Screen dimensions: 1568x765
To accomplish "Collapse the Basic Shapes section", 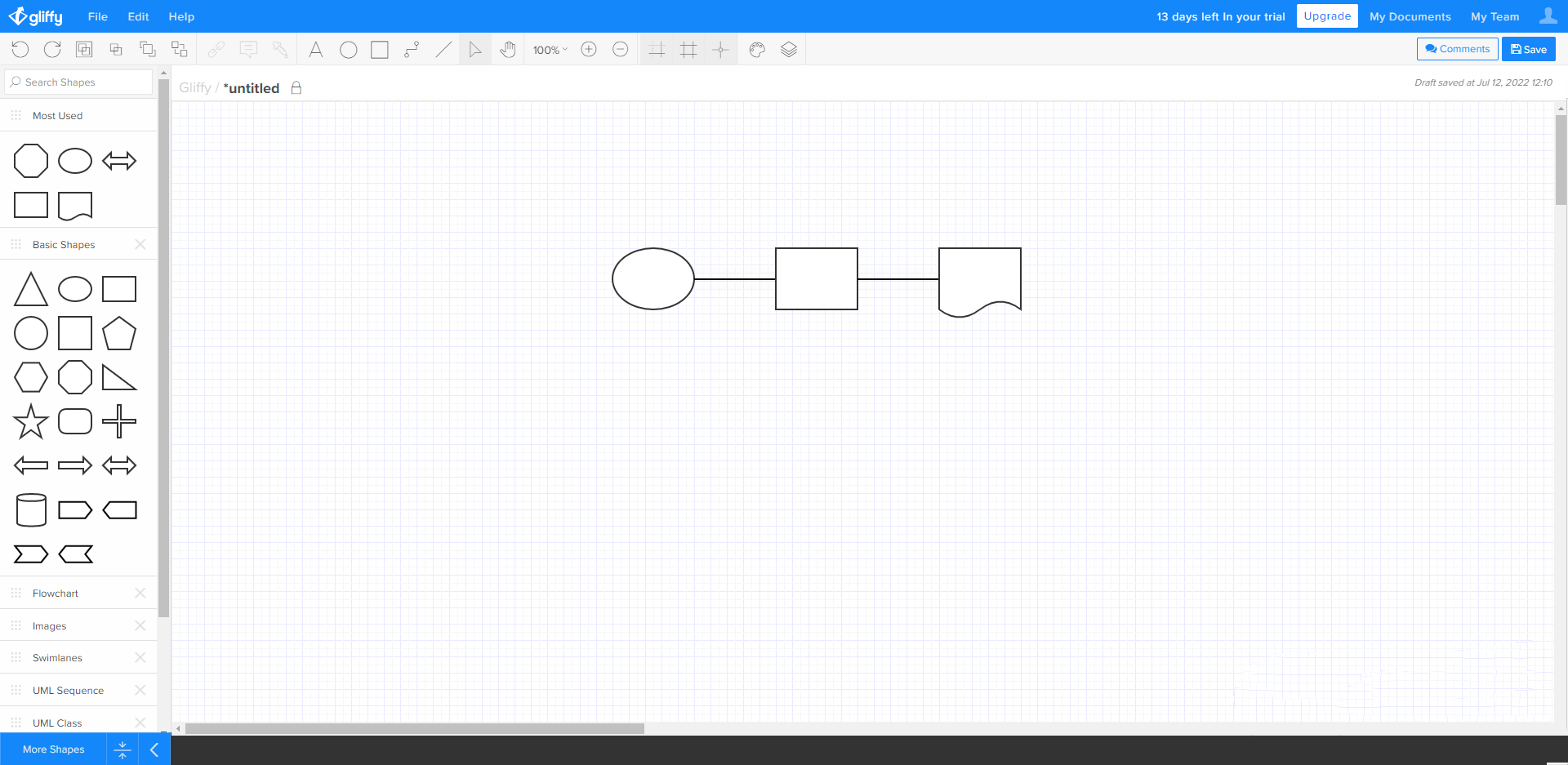I will (x=64, y=245).
